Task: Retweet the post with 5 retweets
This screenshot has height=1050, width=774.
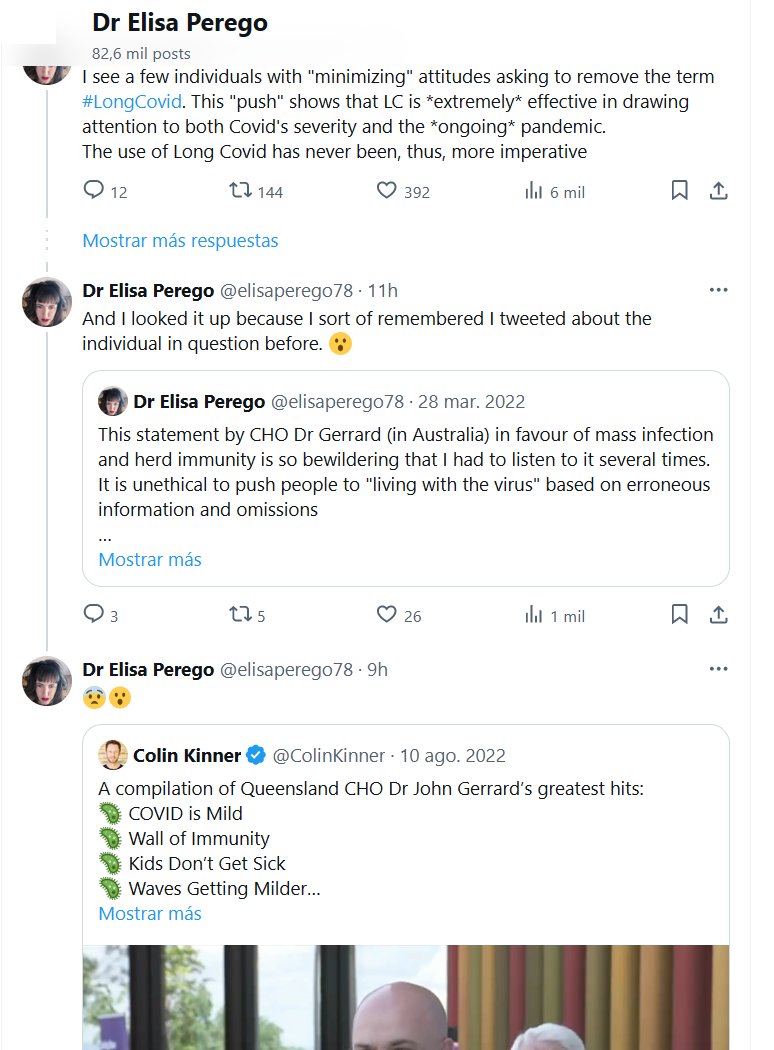Action: coord(241,614)
